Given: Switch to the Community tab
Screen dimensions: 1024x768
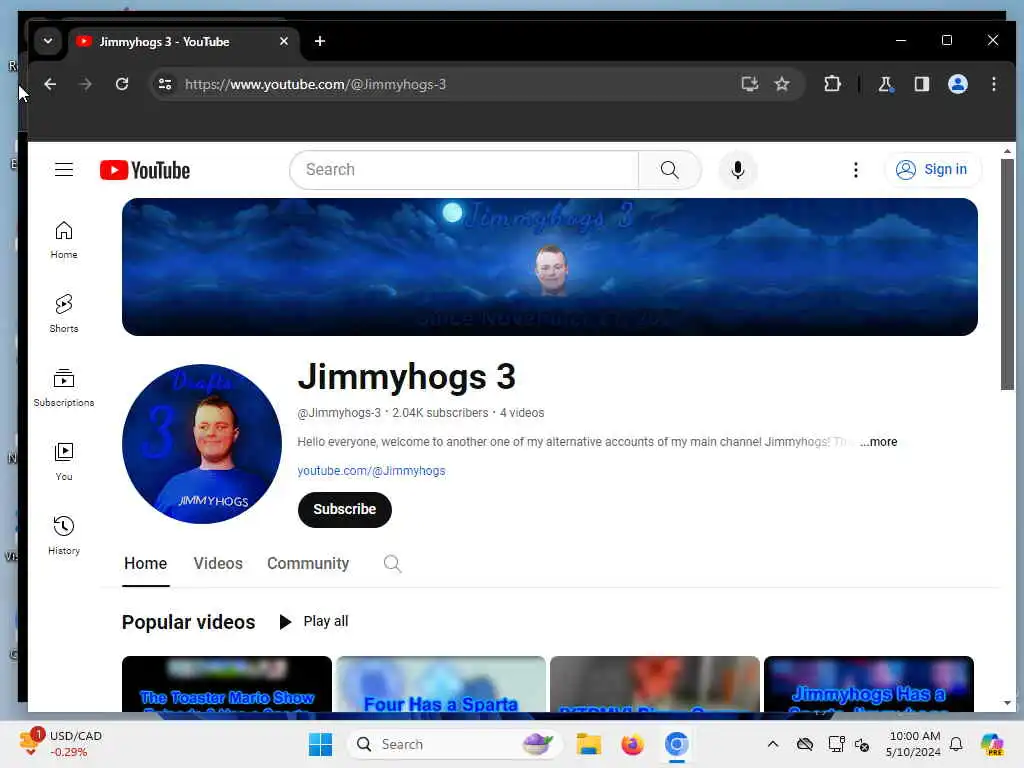Looking at the screenshot, I should coord(308,564).
